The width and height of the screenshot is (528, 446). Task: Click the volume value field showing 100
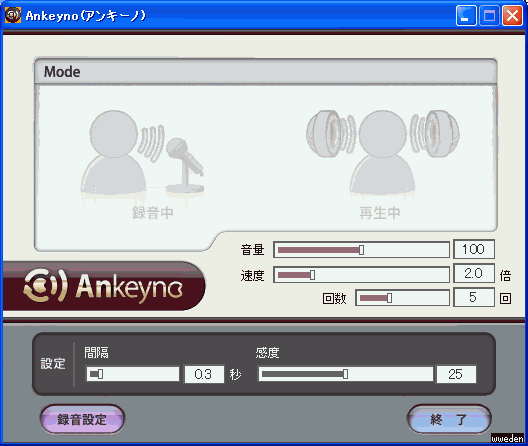pyautogui.click(x=474, y=249)
